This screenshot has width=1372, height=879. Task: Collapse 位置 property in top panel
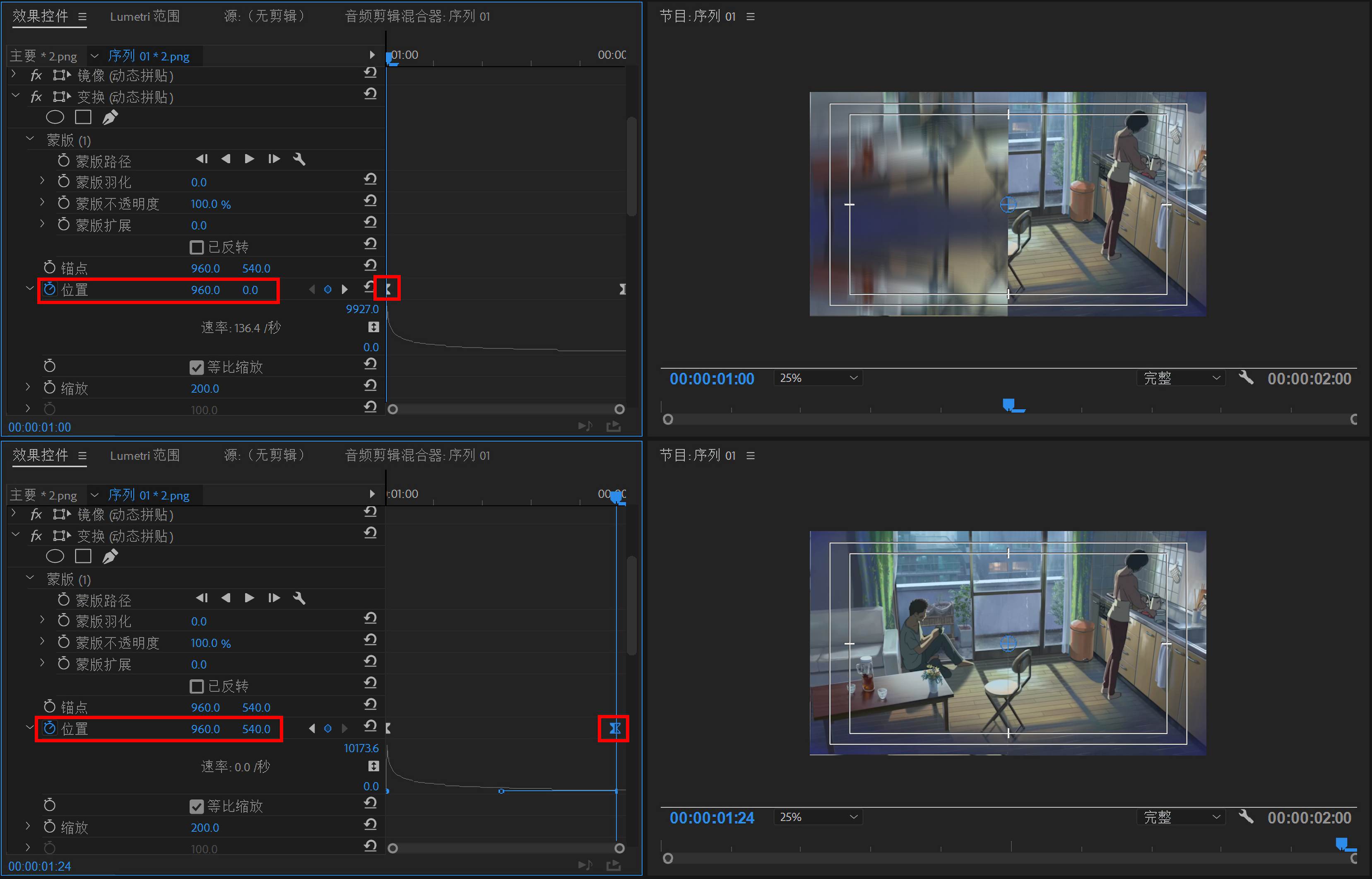click(30, 289)
